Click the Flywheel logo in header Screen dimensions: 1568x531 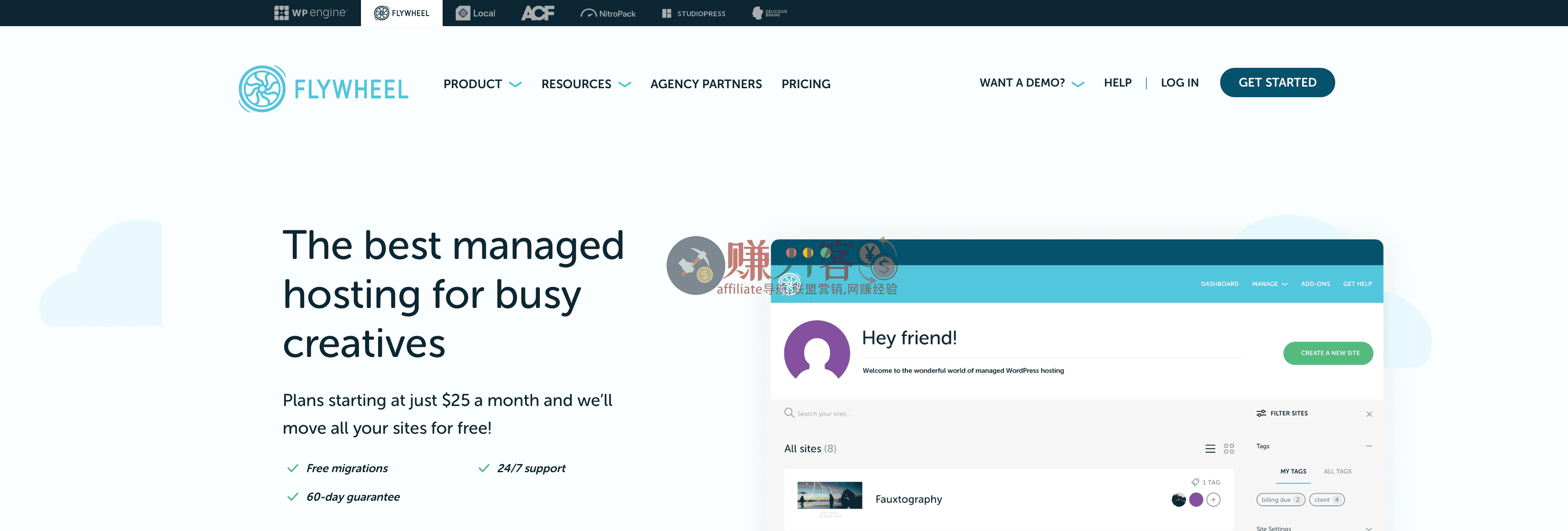[323, 89]
